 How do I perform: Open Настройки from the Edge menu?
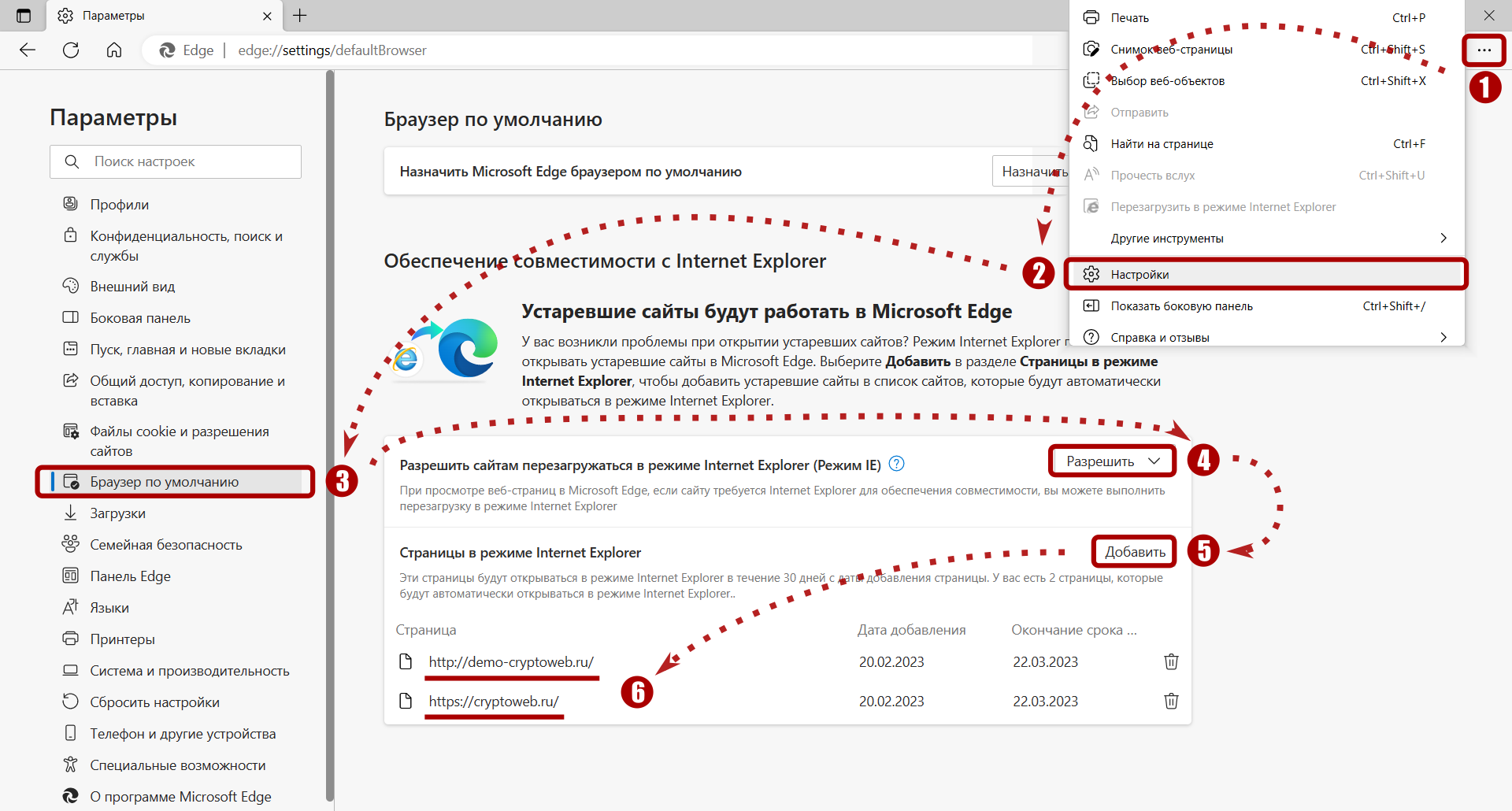pyautogui.click(x=1266, y=274)
